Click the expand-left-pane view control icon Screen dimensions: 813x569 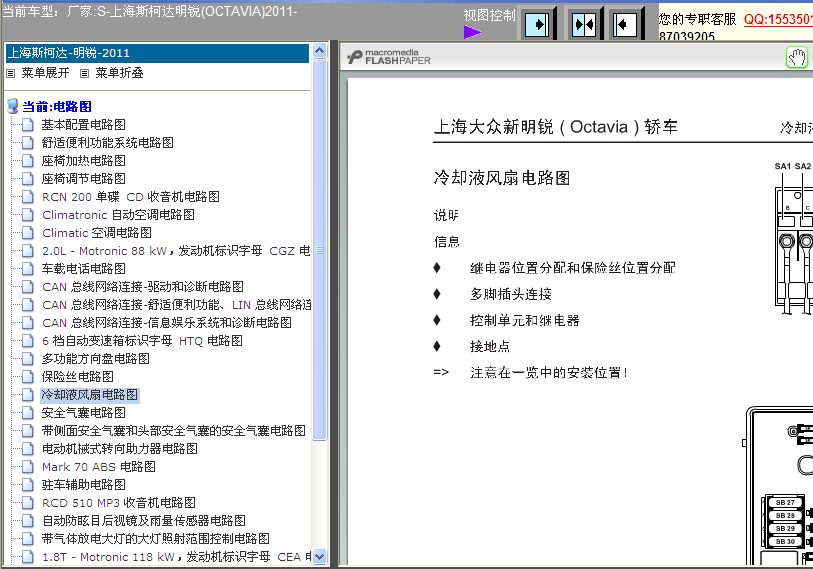[x=624, y=24]
